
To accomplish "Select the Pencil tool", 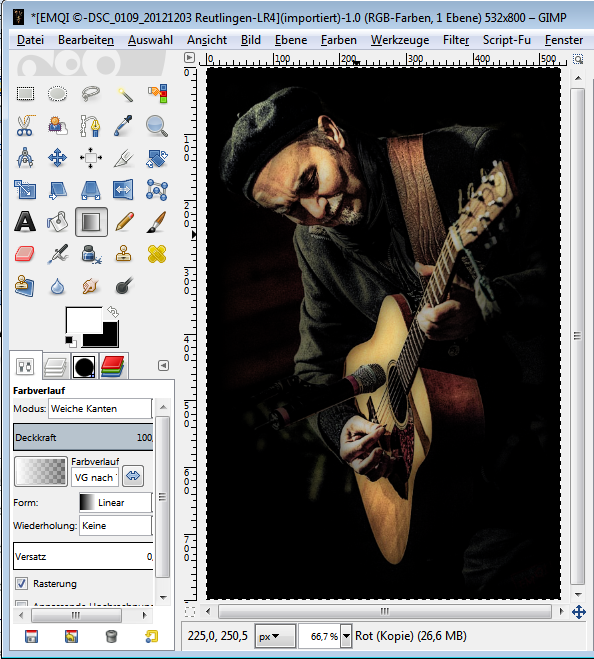I will point(124,222).
